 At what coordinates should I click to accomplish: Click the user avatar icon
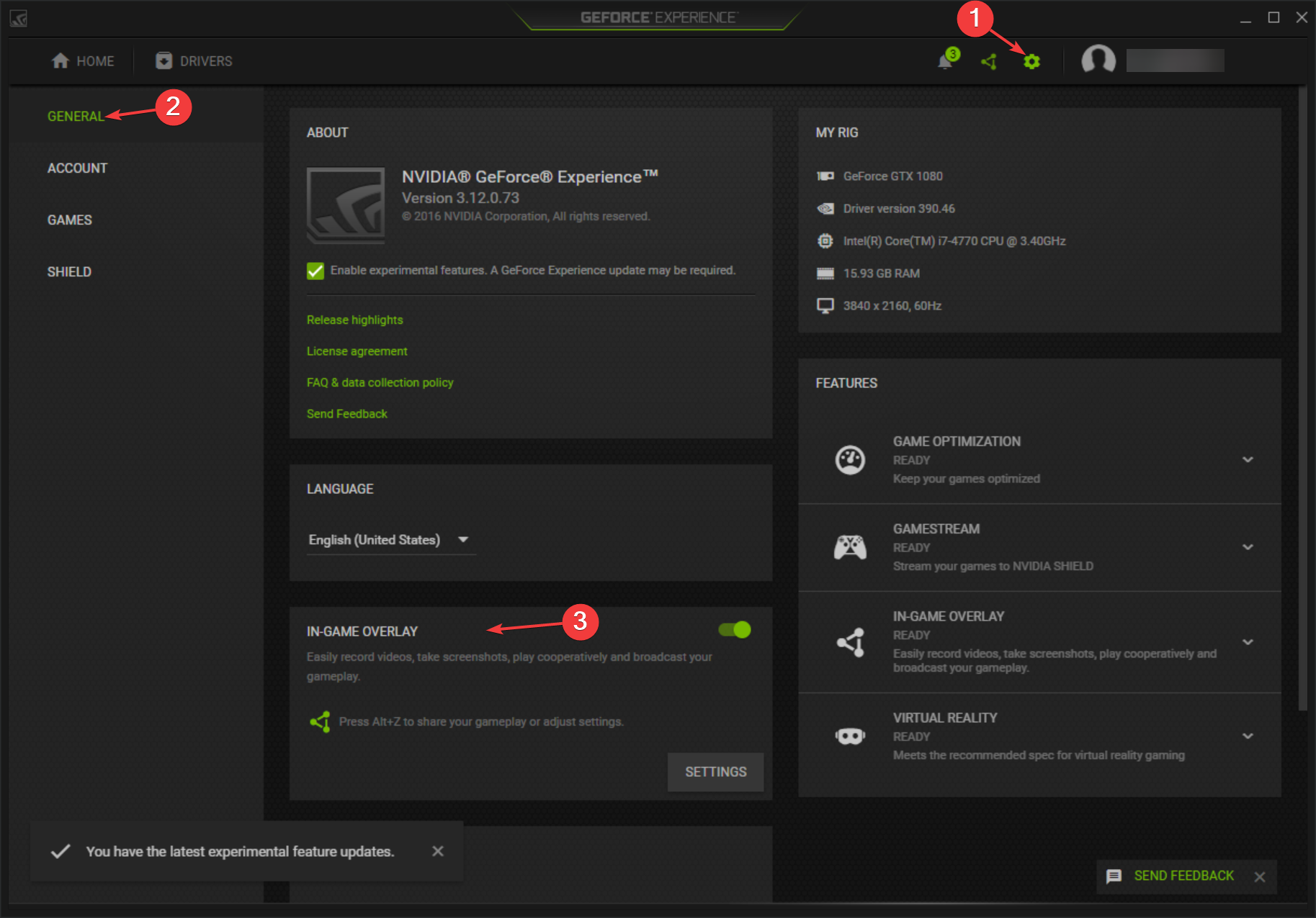pos(1098,60)
